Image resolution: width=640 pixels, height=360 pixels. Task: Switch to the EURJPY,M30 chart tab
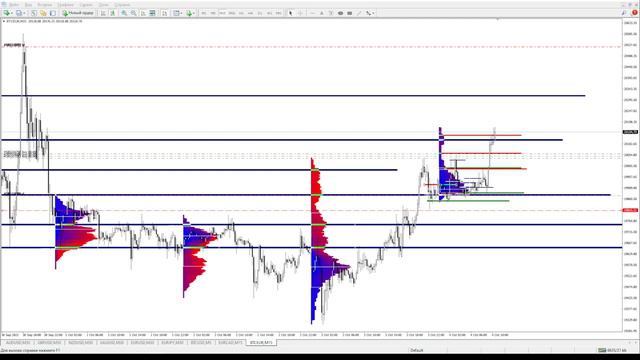(x=172, y=342)
